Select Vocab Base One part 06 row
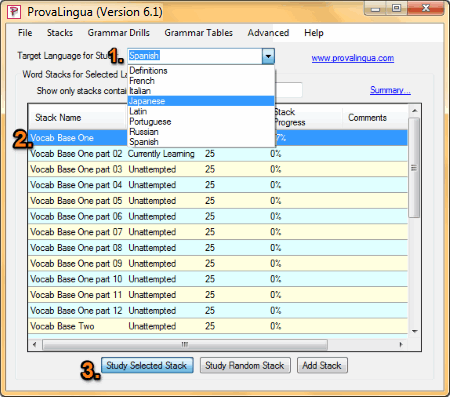Viewport: 450px width, 397px height. point(218,216)
